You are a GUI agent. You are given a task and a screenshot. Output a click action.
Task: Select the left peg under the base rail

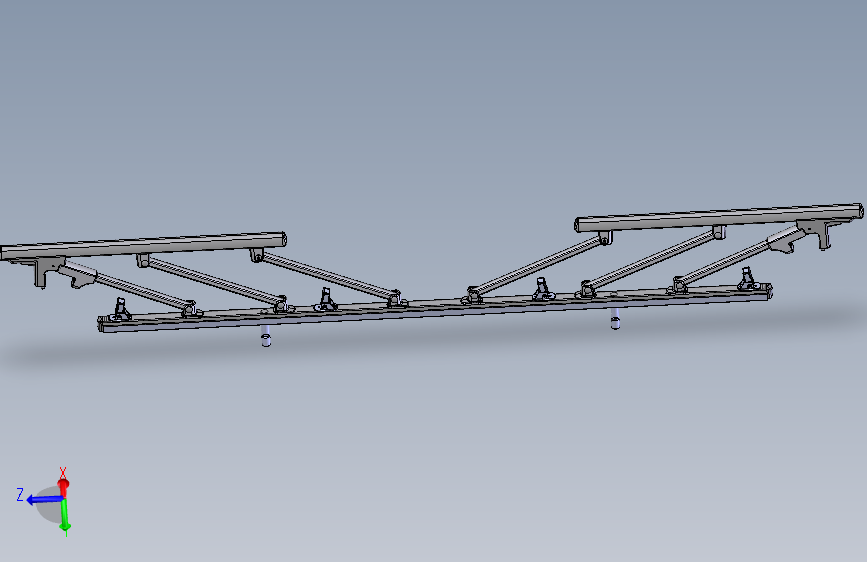click(266, 336)
